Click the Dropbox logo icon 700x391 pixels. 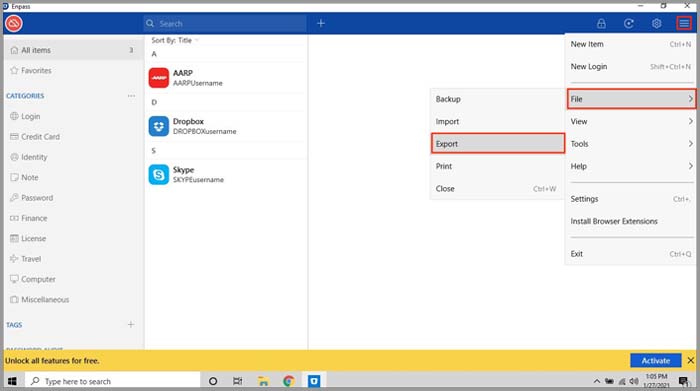point(158,126)
